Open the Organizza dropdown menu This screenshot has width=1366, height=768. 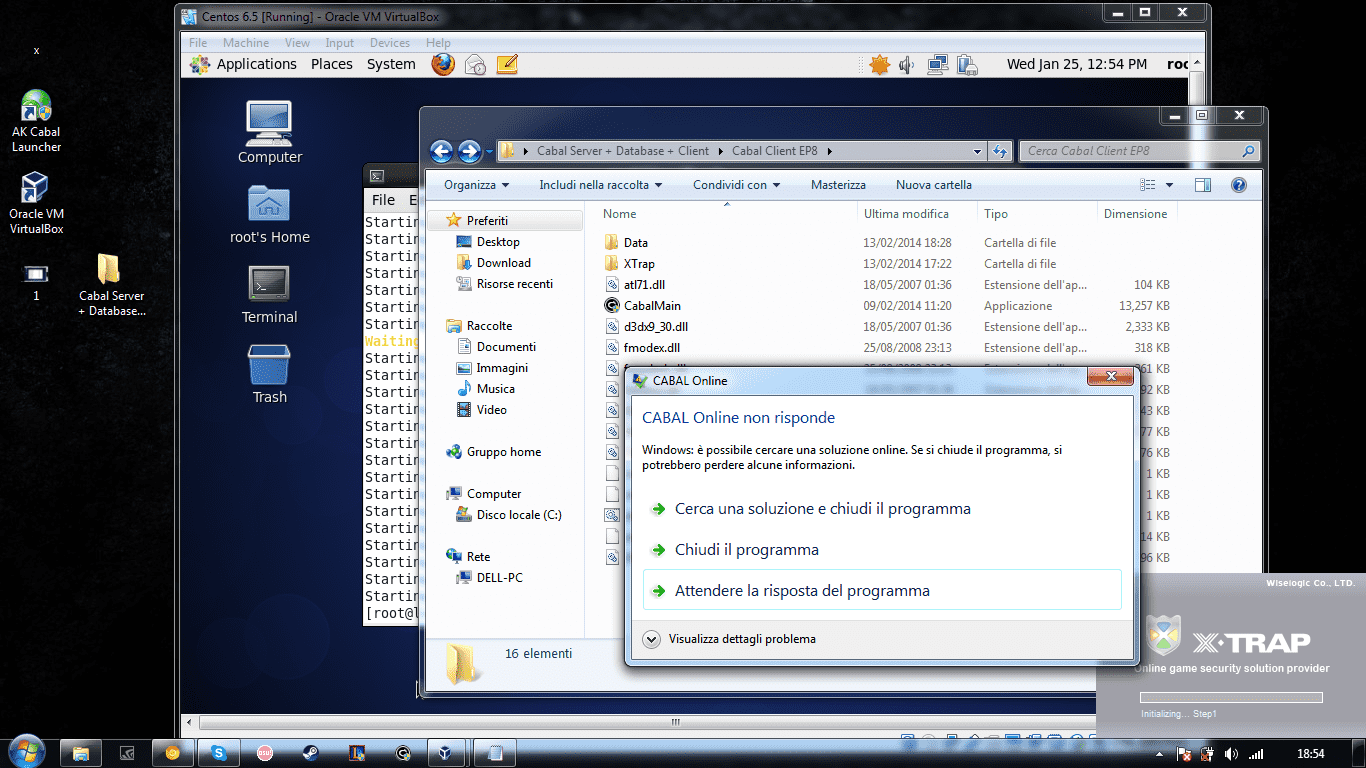click(x=477, y=185)
